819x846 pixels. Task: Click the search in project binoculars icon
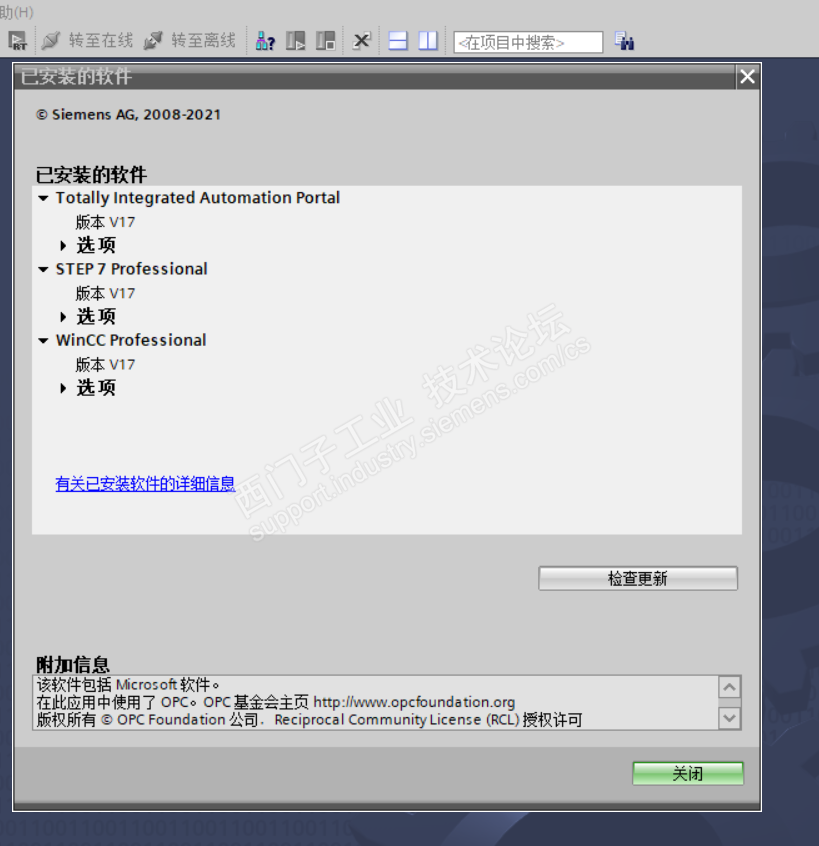[x=624, y=41]
